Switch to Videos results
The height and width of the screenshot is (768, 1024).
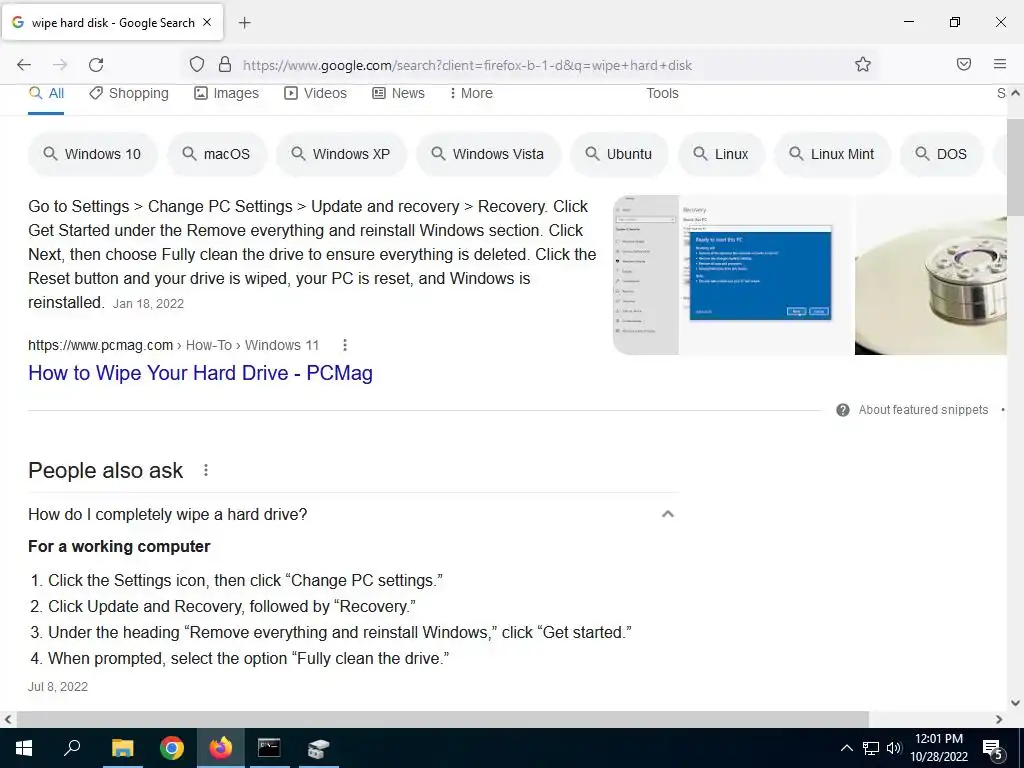click(315, 93)
